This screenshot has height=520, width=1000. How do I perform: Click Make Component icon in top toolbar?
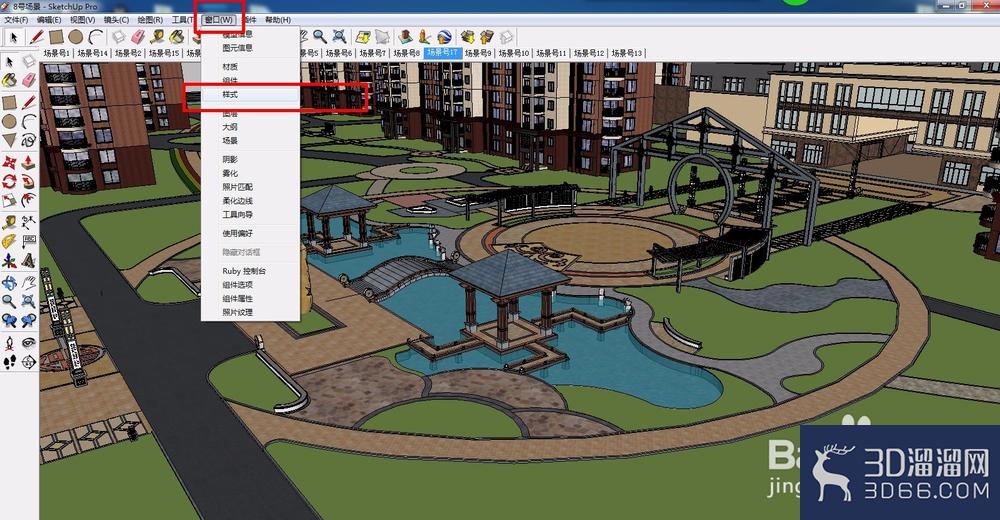119,37
